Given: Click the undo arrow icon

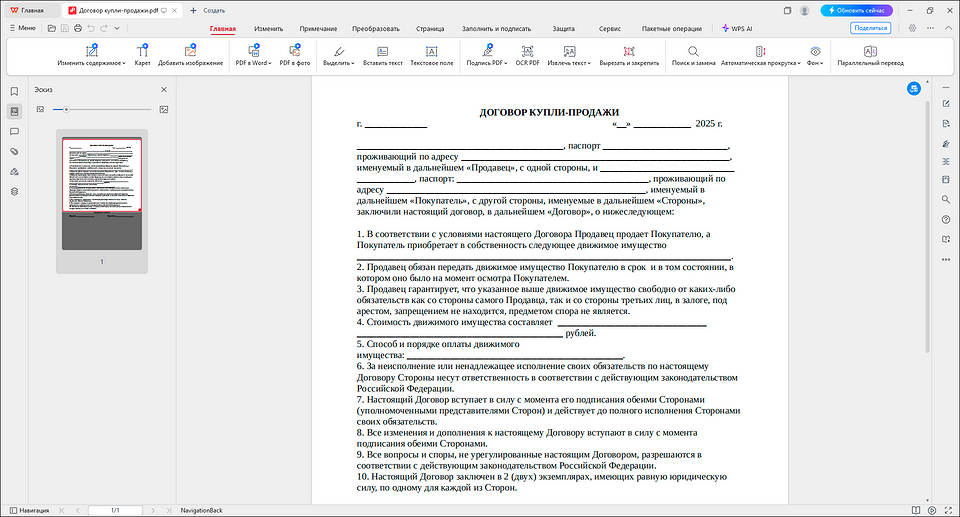Looking at the screenshot, I should [91, 28].
